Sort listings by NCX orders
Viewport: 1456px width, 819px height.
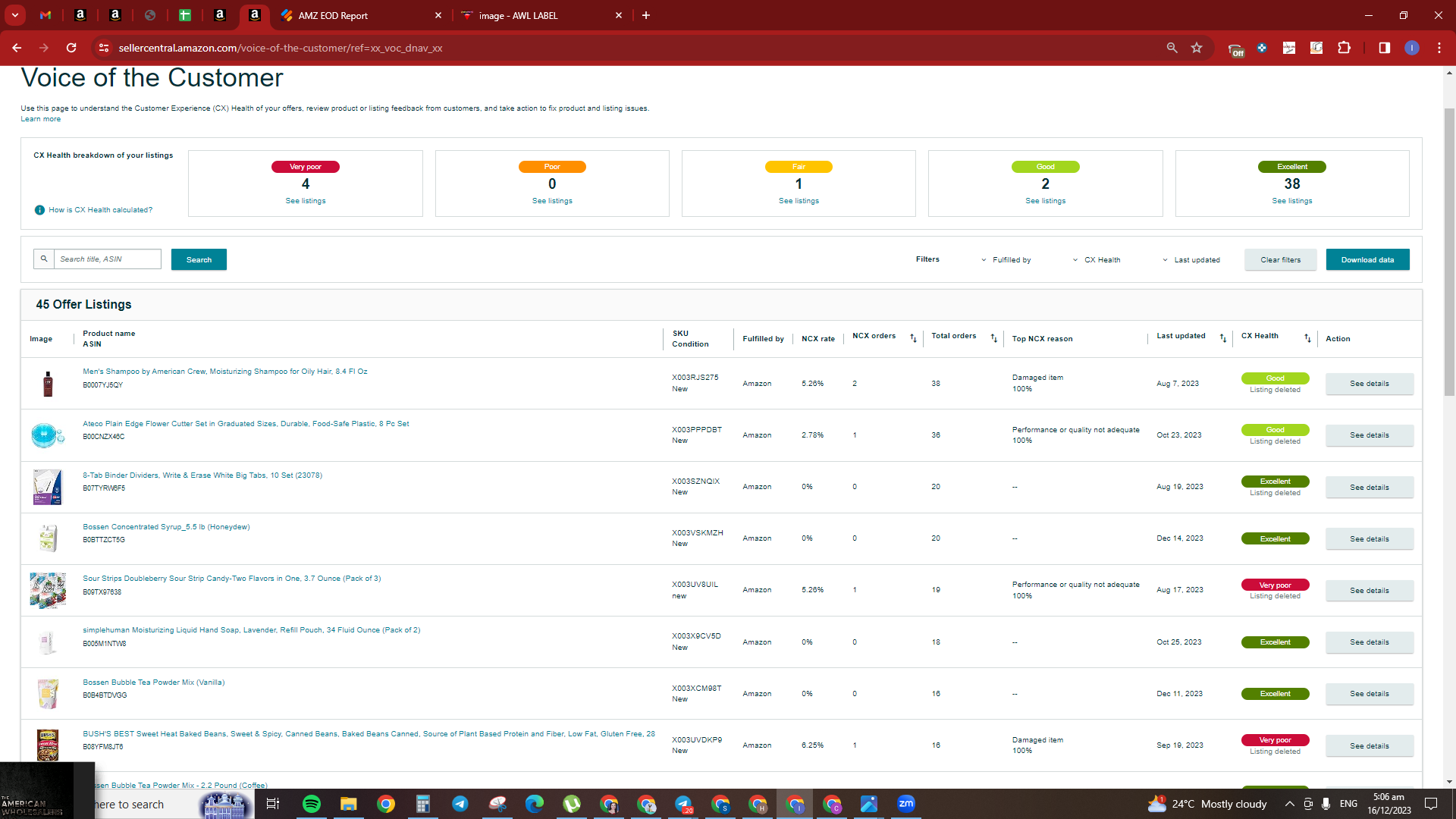click(913, 338)
